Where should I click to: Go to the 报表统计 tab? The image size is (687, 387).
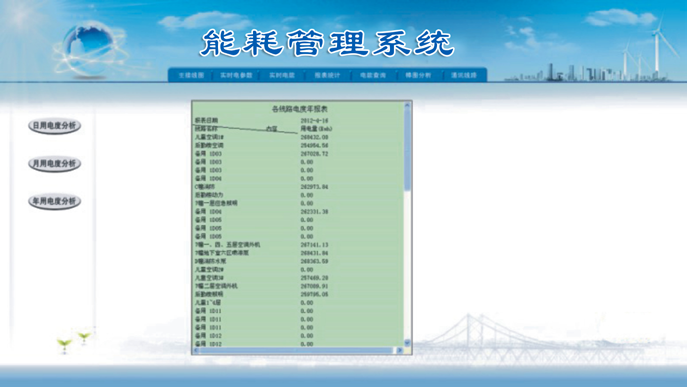click(327, 75)
